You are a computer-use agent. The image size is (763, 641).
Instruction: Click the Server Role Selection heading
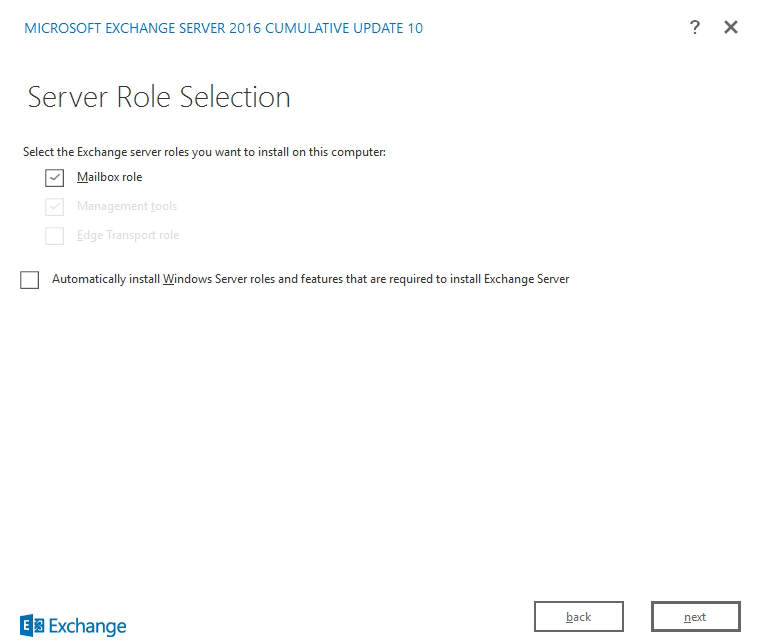159,97
